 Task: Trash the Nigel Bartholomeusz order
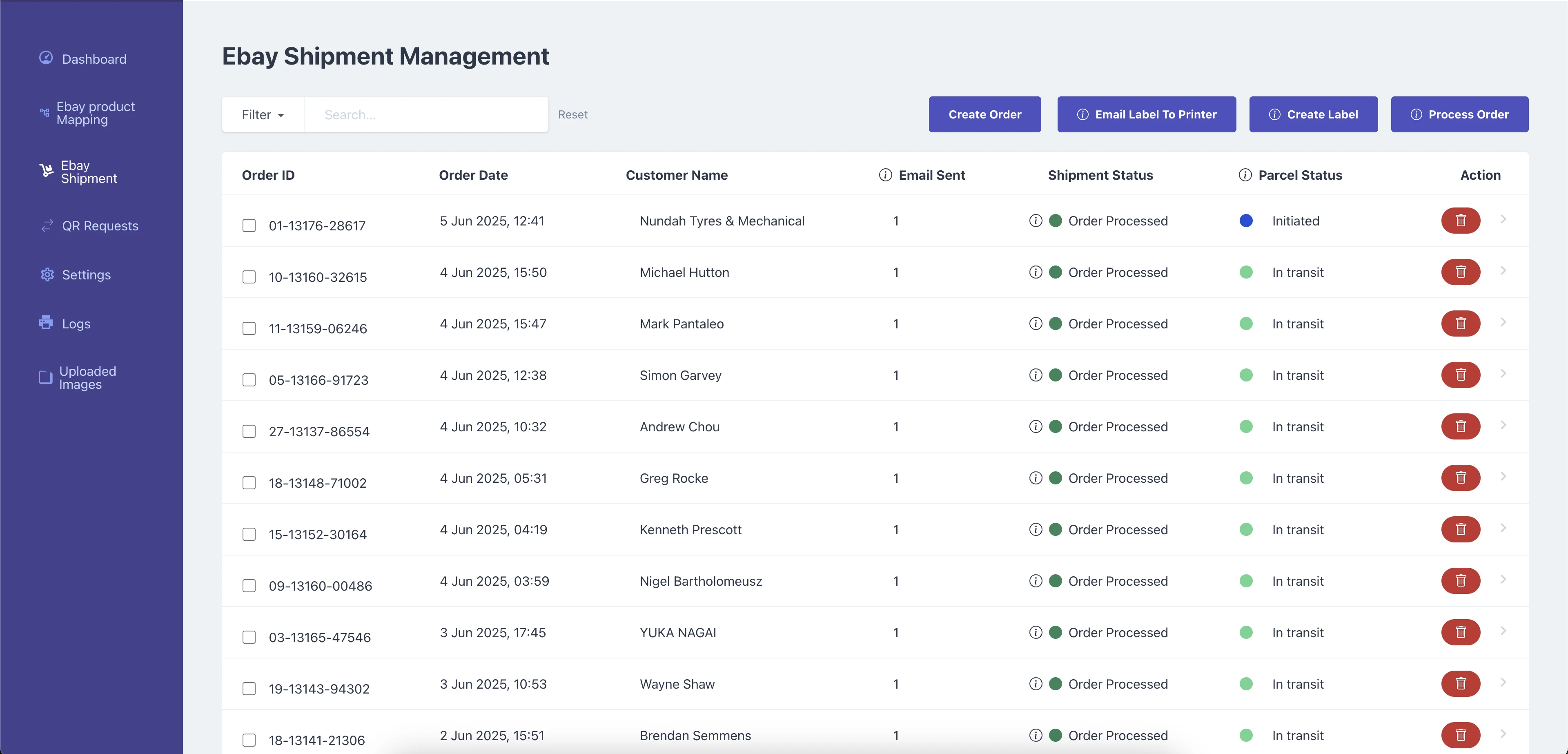(x=1460, y=580)
